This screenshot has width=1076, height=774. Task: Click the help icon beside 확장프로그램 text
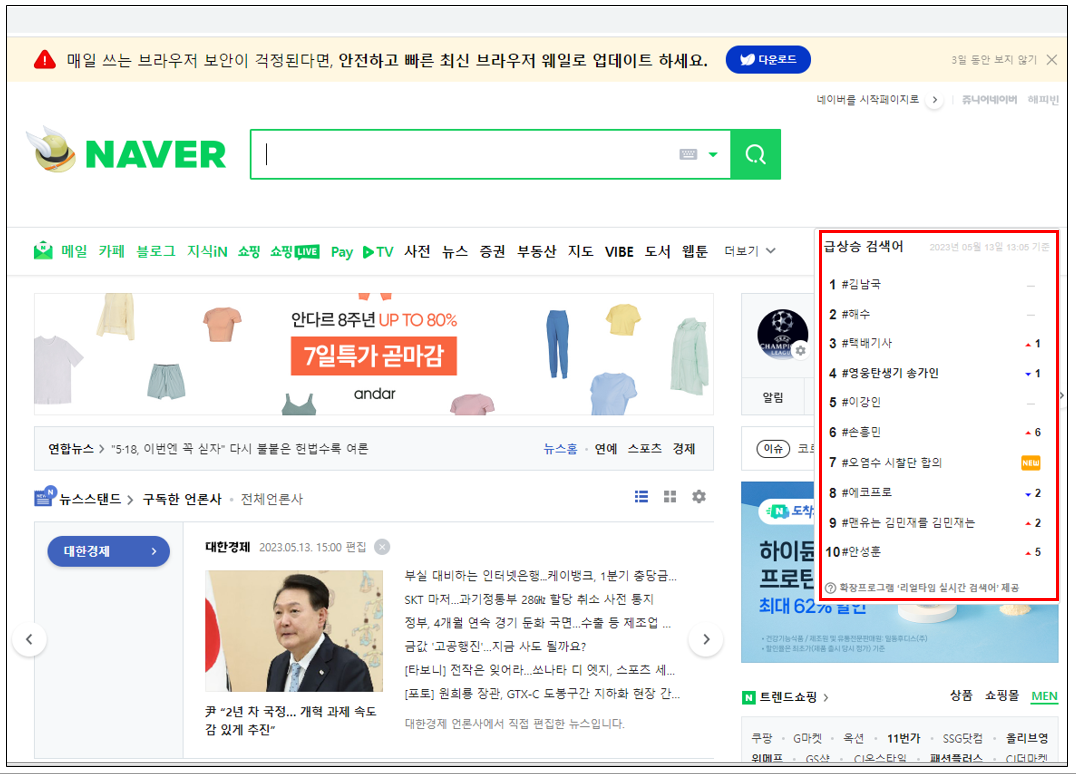tap(830, 588)
